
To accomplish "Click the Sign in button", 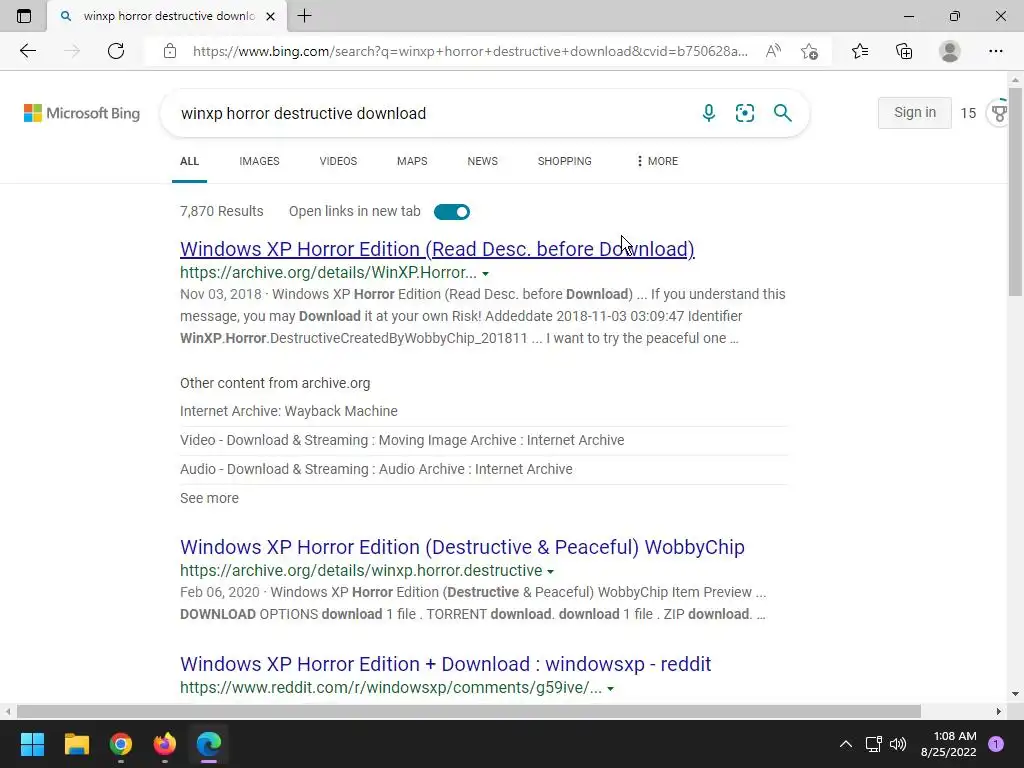I will coord(914,112).
